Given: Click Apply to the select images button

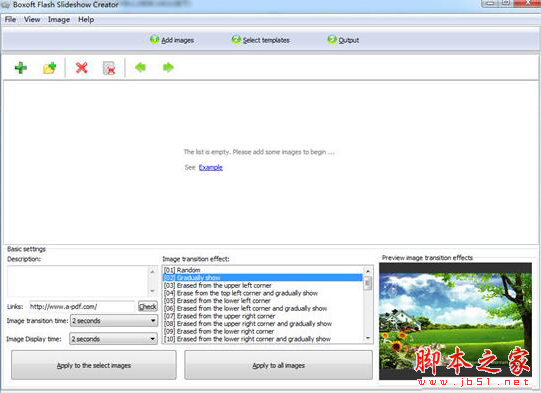Looking at the screenshot, I should pos(94,365).
